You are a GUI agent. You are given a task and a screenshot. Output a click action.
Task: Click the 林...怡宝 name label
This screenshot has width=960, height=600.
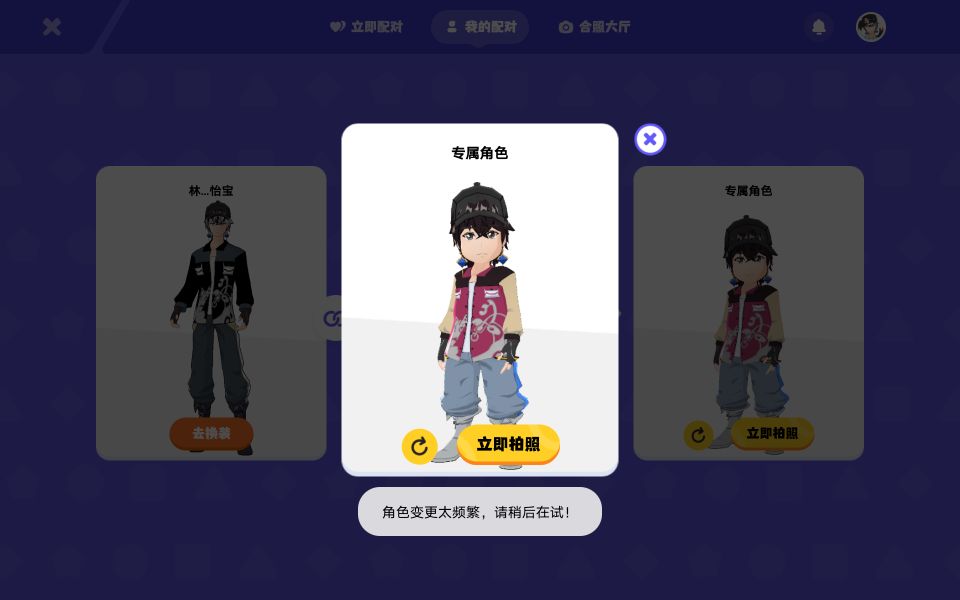[x=211, y=191]
